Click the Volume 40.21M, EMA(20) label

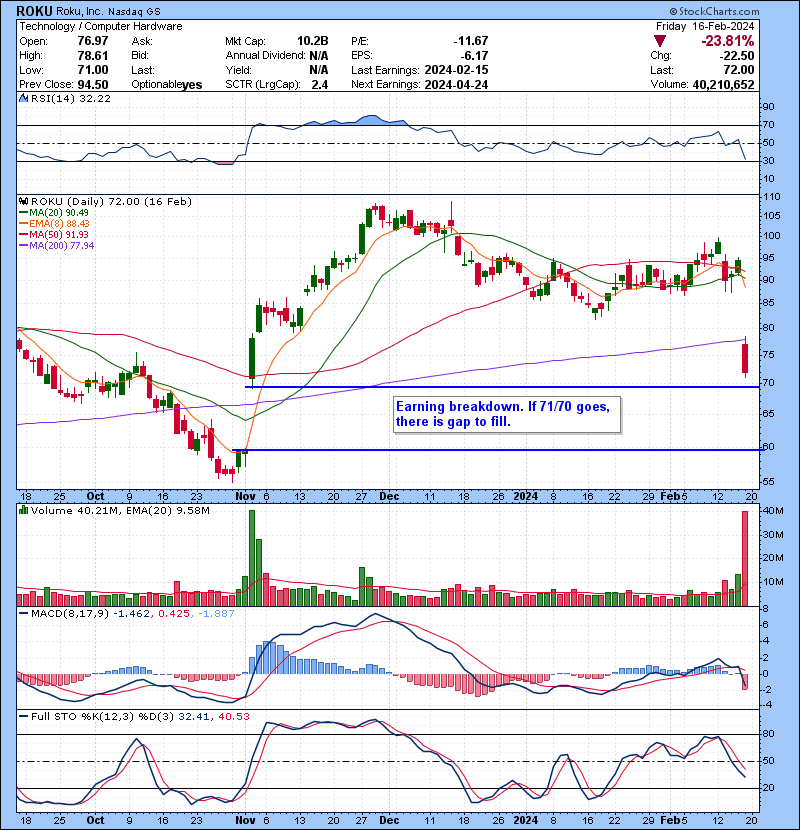(x=120, y=511)
